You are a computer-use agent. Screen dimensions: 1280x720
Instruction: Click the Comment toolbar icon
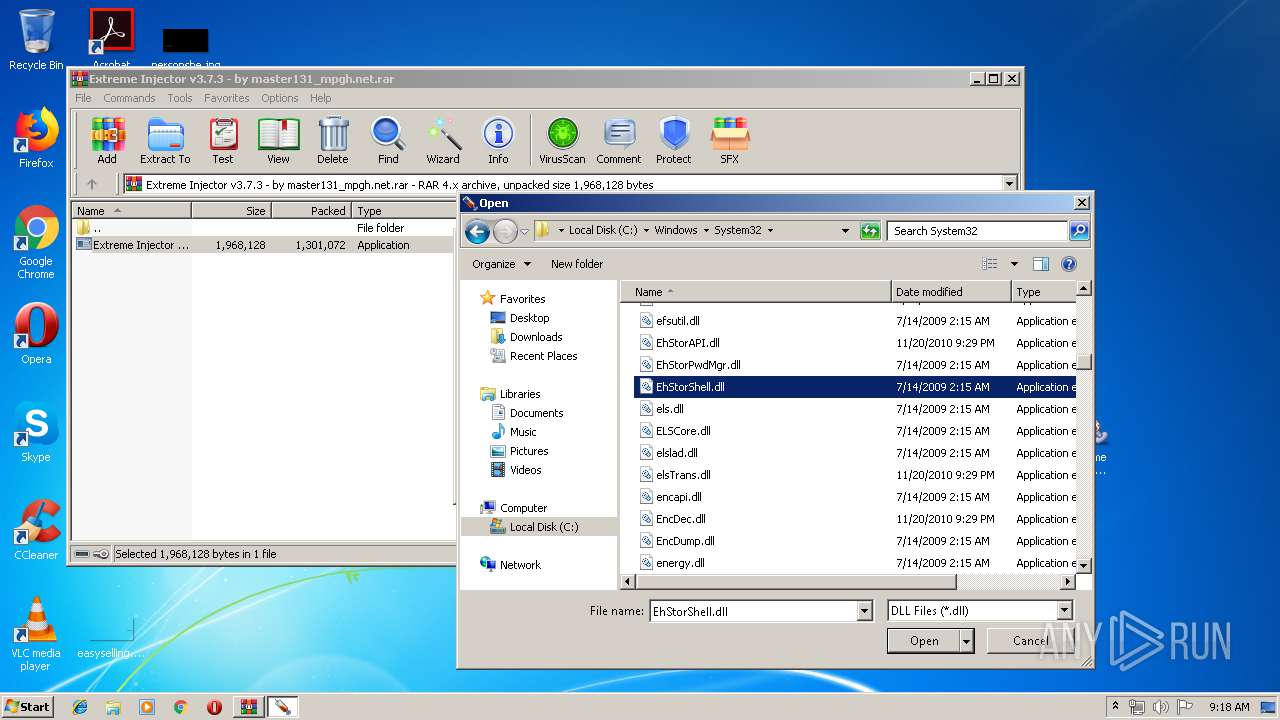619,140
